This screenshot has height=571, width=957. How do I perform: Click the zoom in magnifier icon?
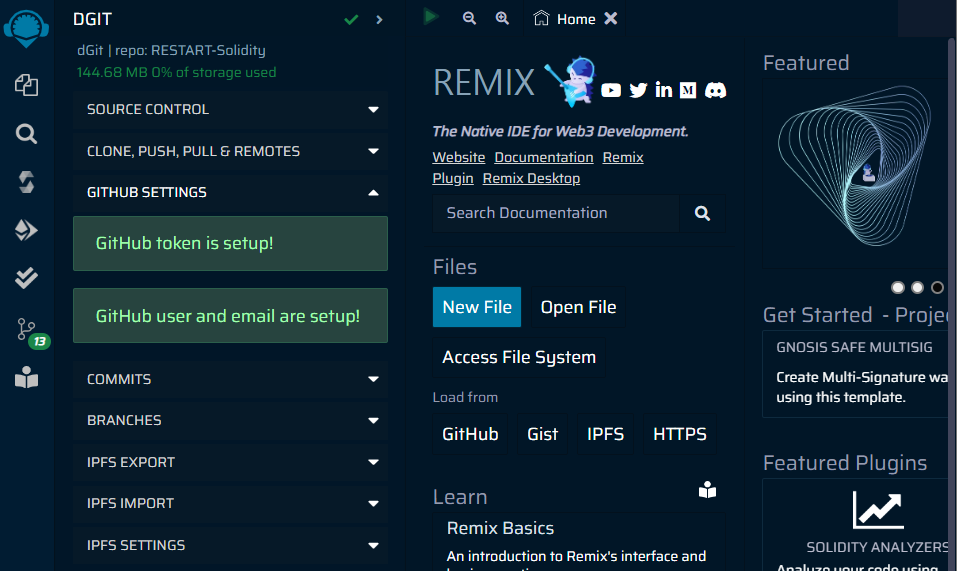point(502,18)
